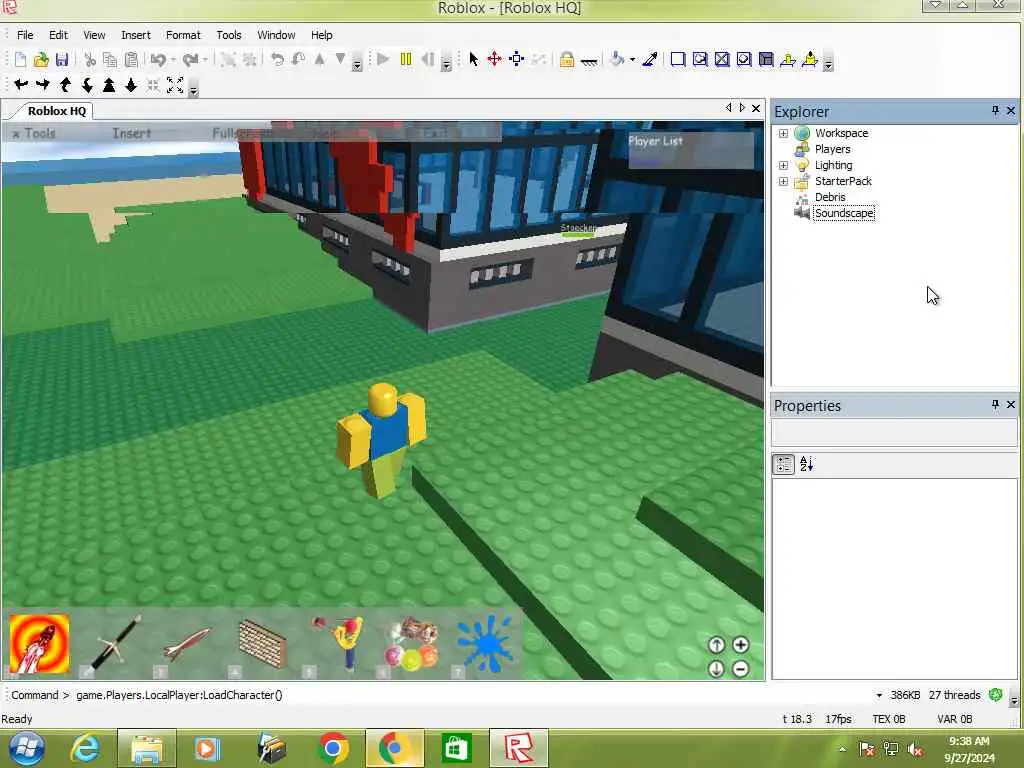Select the Weld surface tool with X
Screen dimensions: 1024x768
[x=722, y=59]
